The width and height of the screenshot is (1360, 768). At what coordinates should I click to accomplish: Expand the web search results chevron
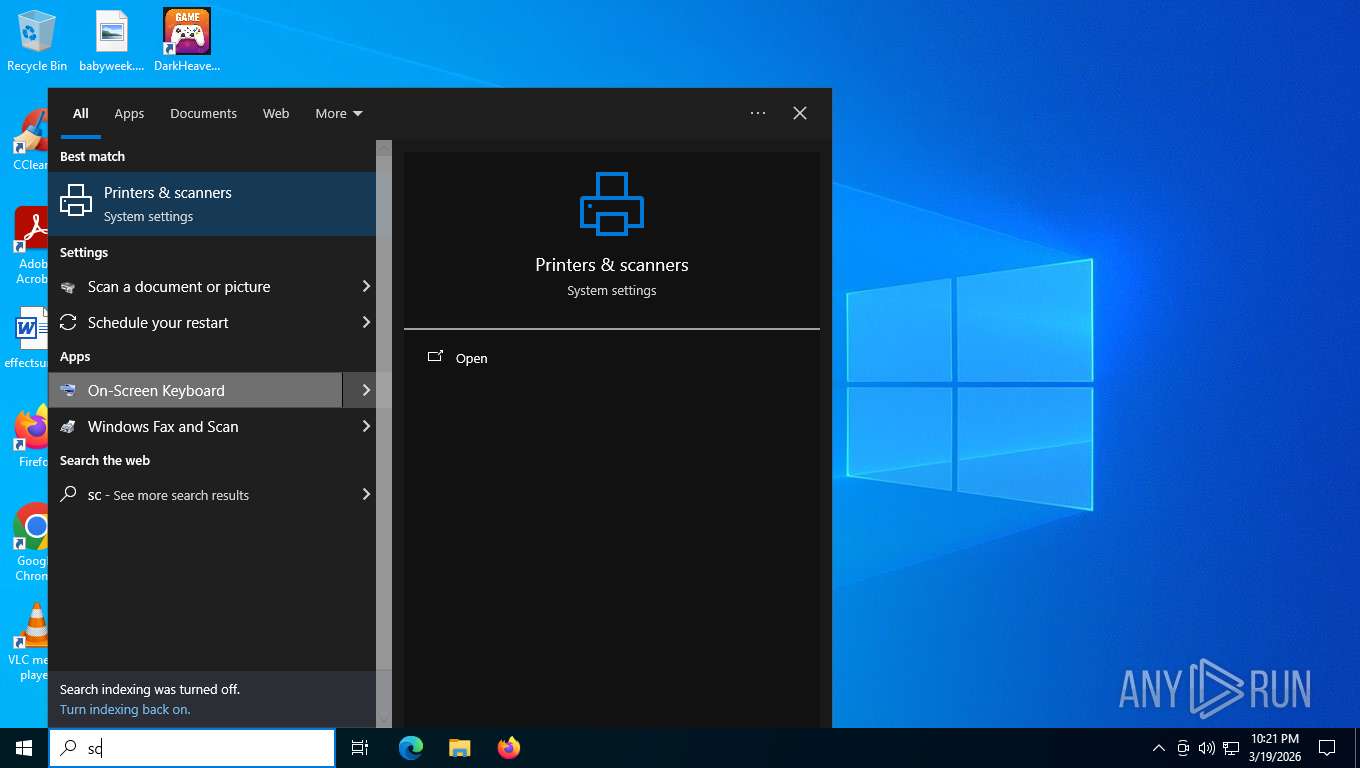coord(366,495)
